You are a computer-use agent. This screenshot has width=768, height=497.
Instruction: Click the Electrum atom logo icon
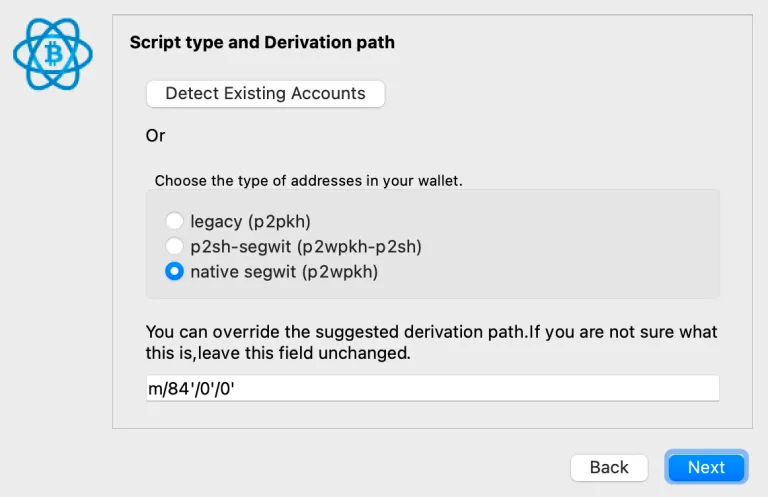tap(53, 54)
